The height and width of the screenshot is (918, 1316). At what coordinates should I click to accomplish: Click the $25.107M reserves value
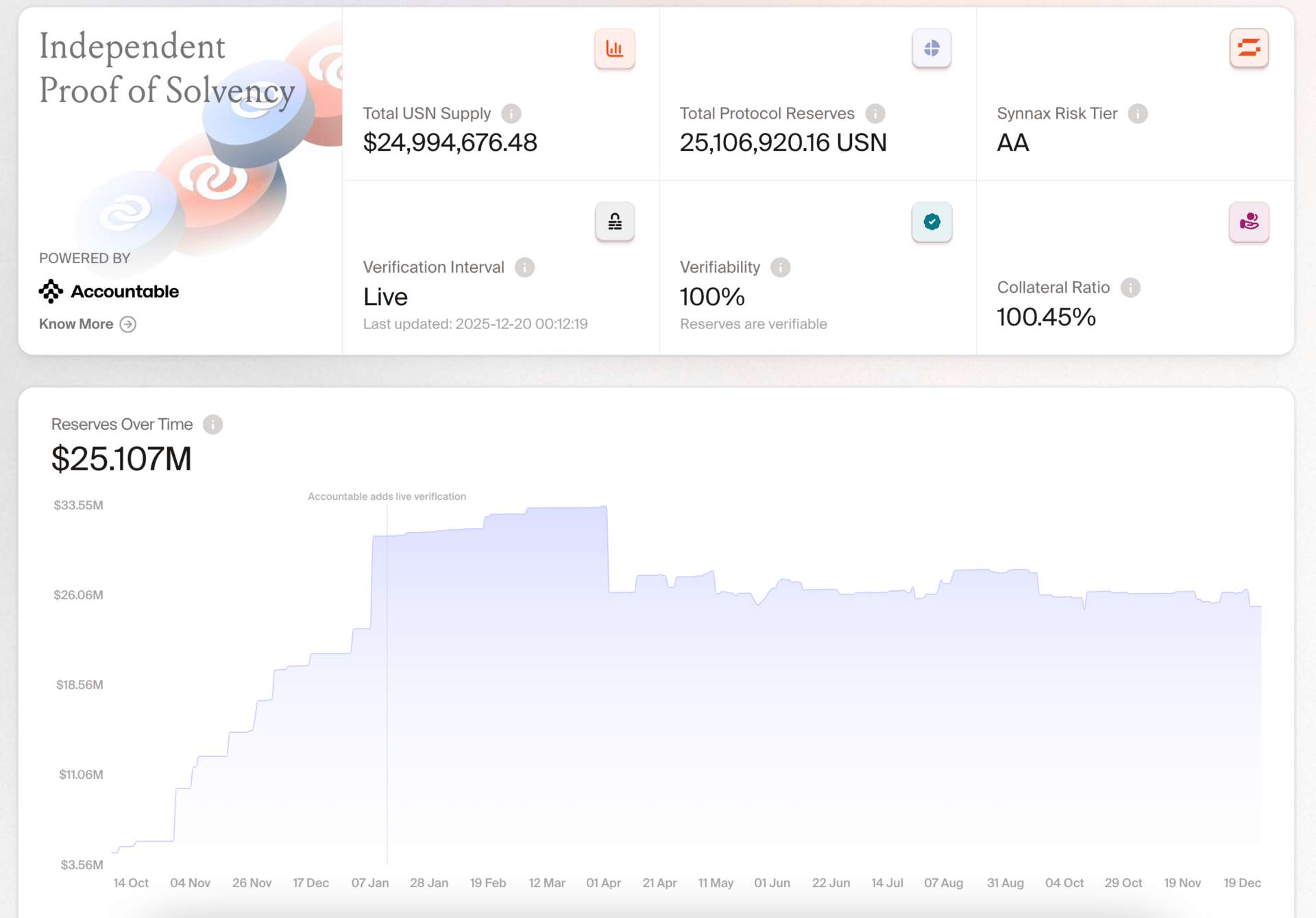[x=121, y=459]
